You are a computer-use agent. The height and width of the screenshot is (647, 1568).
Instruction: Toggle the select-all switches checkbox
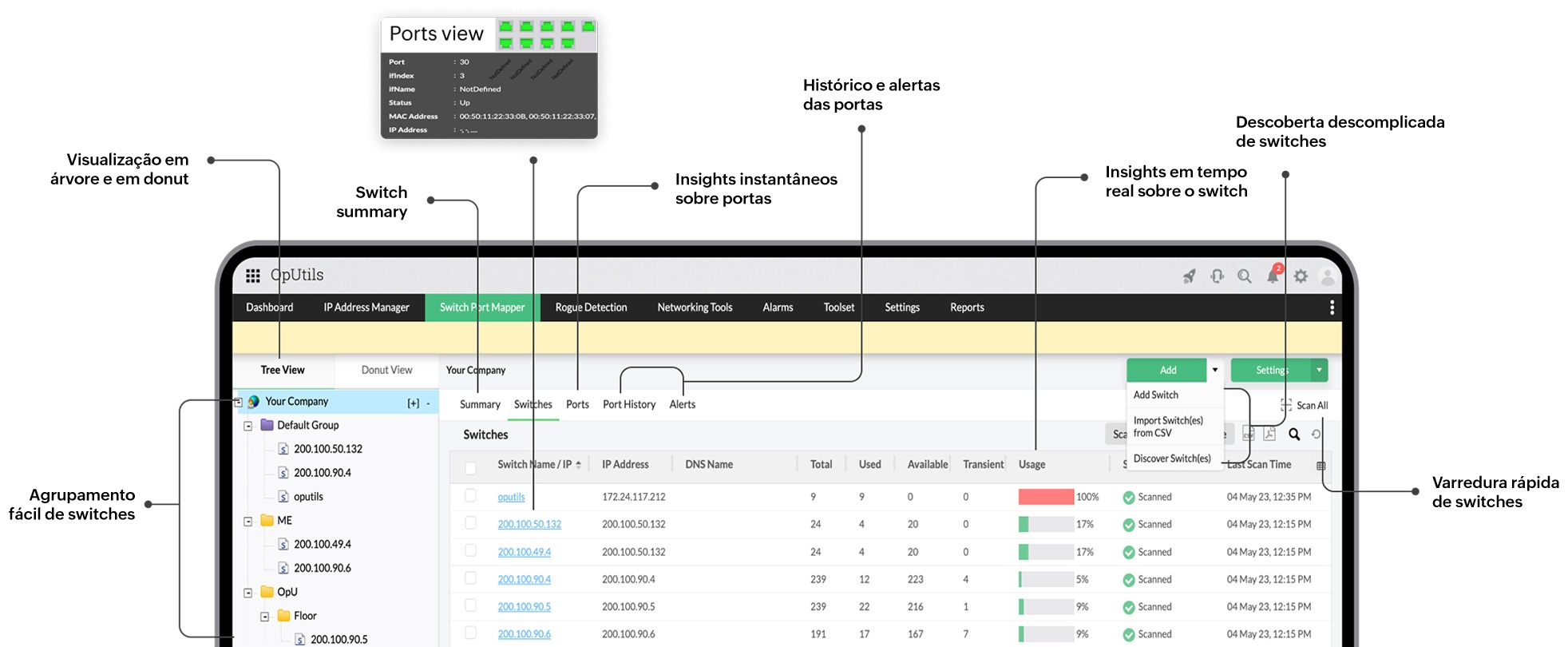pos(471,468)
